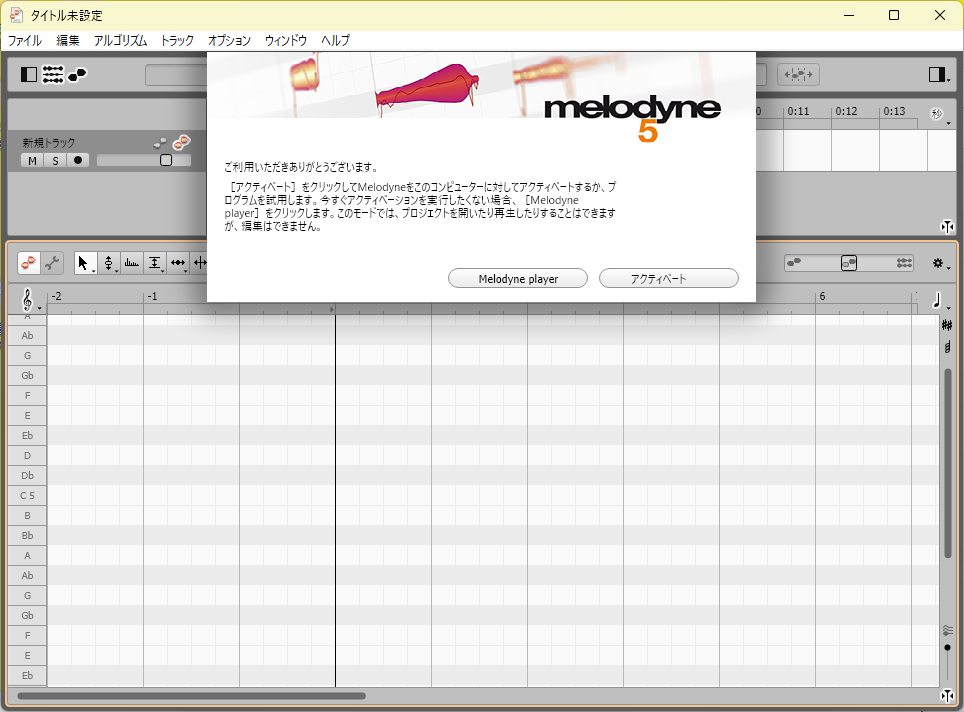
Task: Mute the 新規トラック track
Action: coord(33,160)
